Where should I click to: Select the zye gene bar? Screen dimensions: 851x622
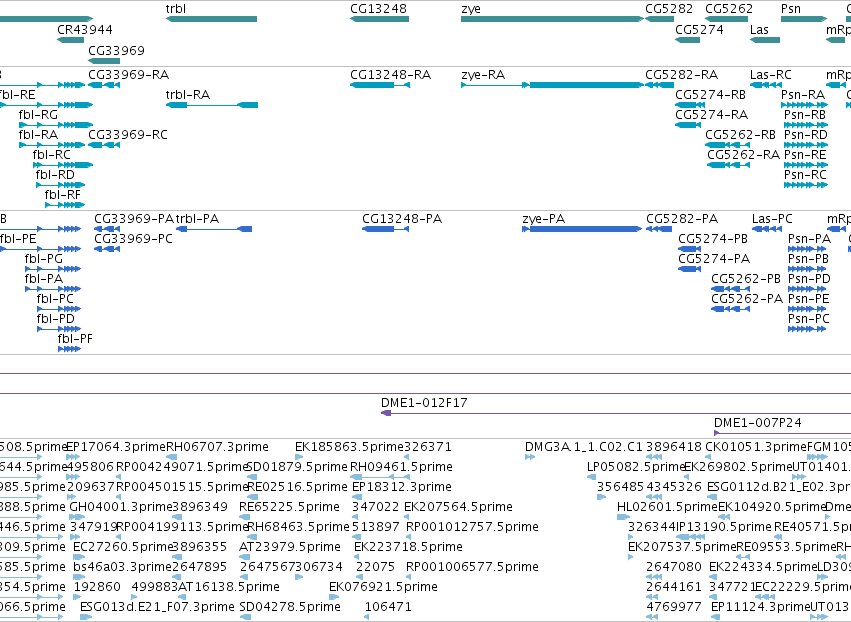click(552, 19)
